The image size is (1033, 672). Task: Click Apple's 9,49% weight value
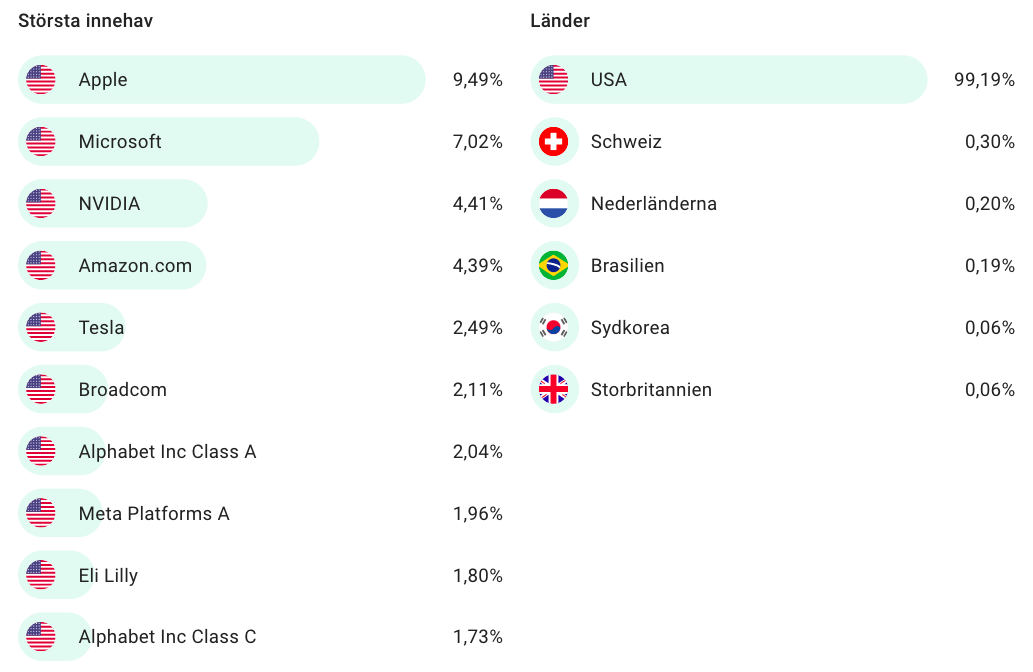(477, 80)
